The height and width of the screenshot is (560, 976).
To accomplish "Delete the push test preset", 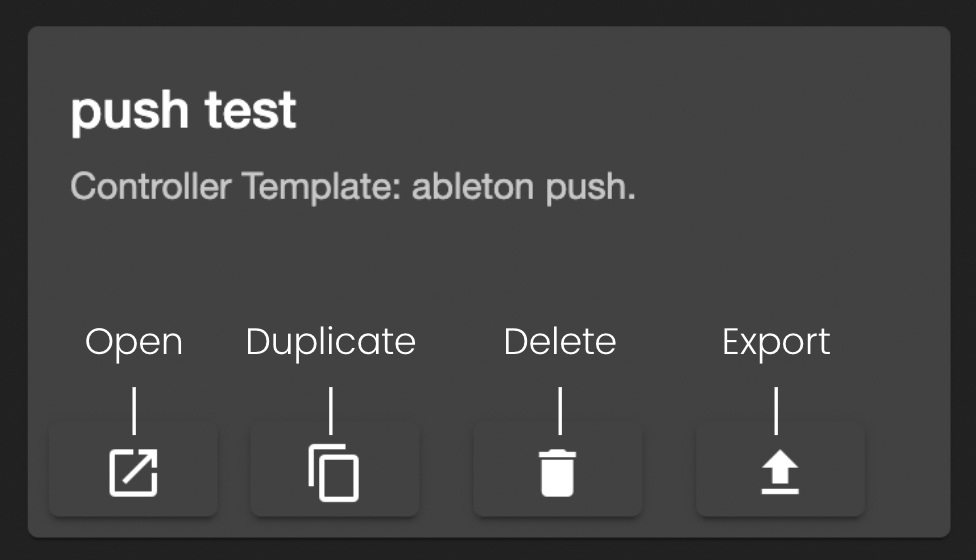I will [557, 473].
